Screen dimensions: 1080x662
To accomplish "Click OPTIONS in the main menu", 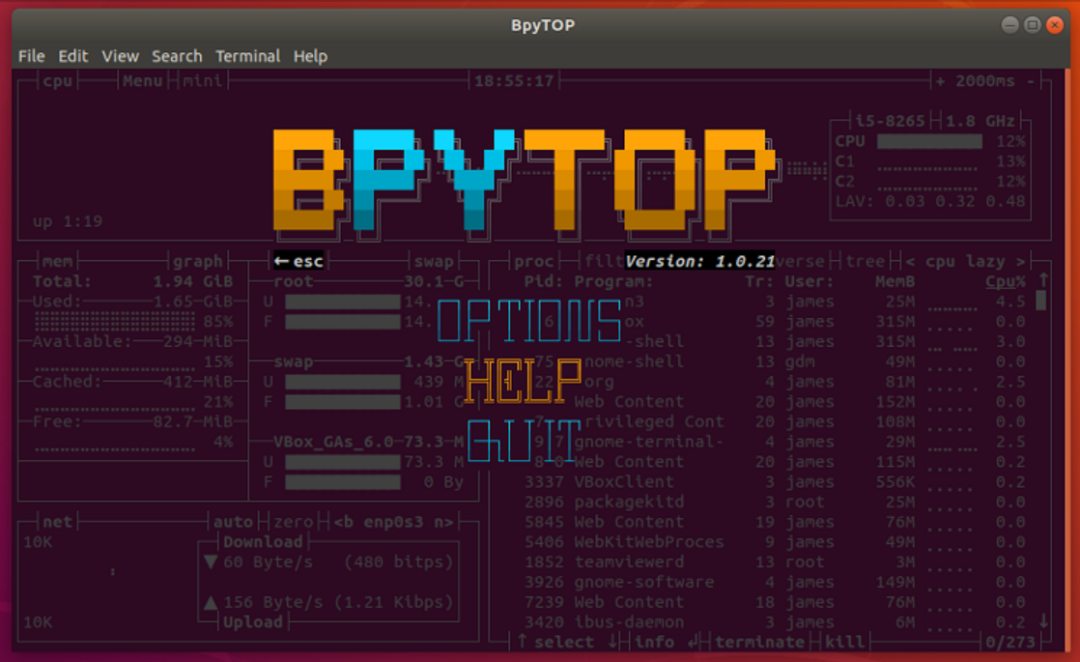I will tap(529, 322).
